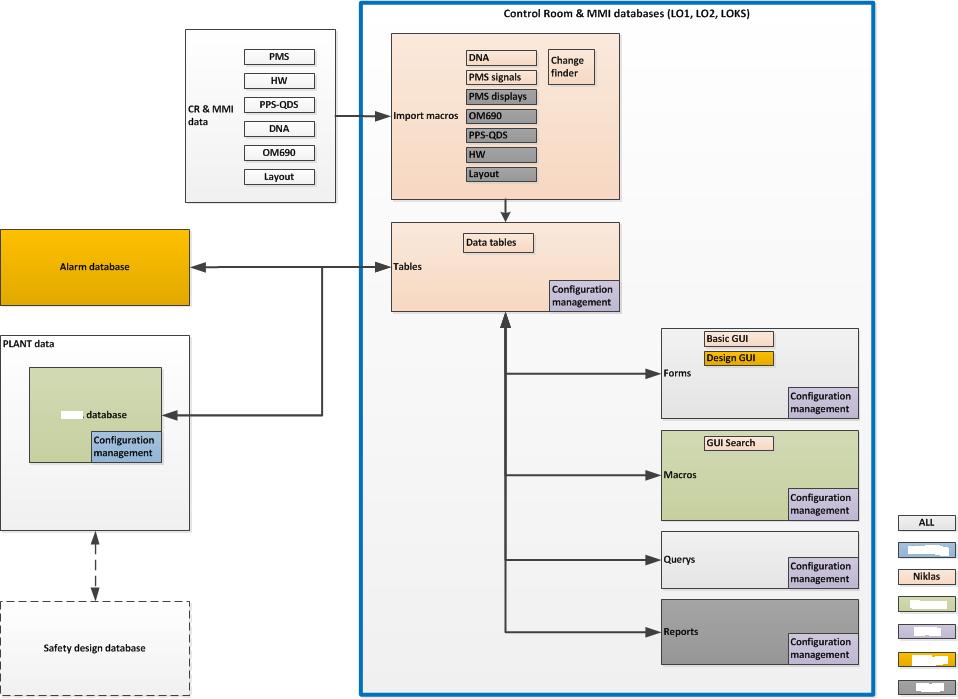Select the 'PMS signals' box

(x=501, y=78)
